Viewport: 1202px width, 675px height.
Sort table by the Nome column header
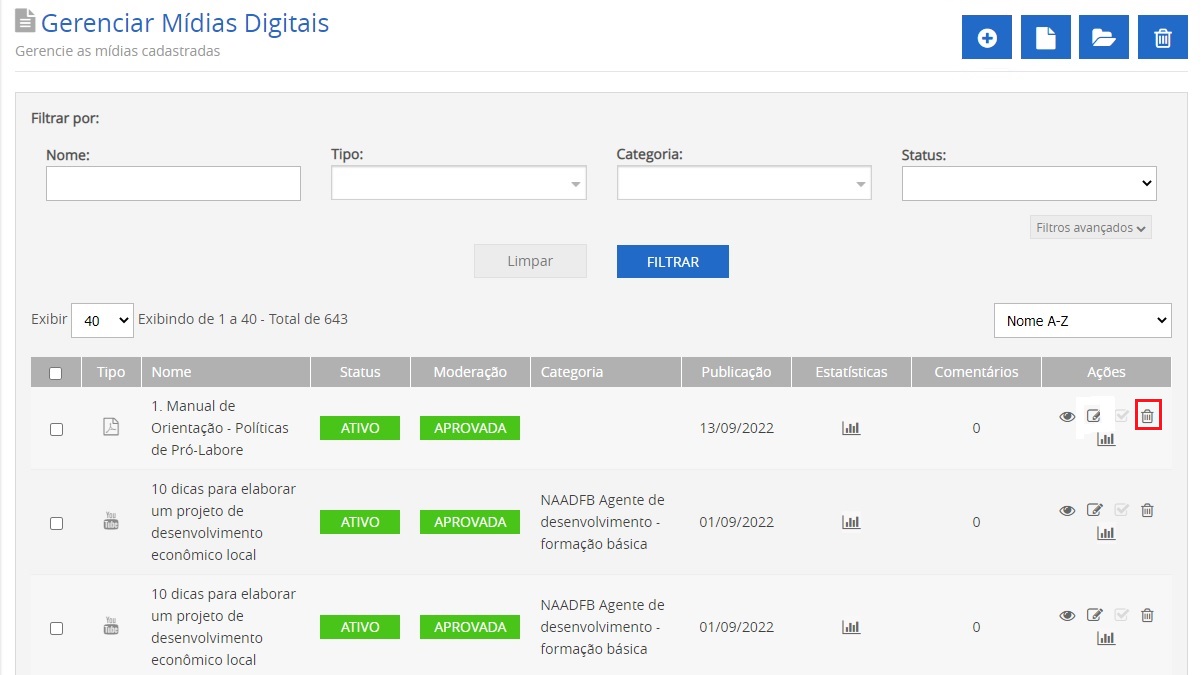171,372
